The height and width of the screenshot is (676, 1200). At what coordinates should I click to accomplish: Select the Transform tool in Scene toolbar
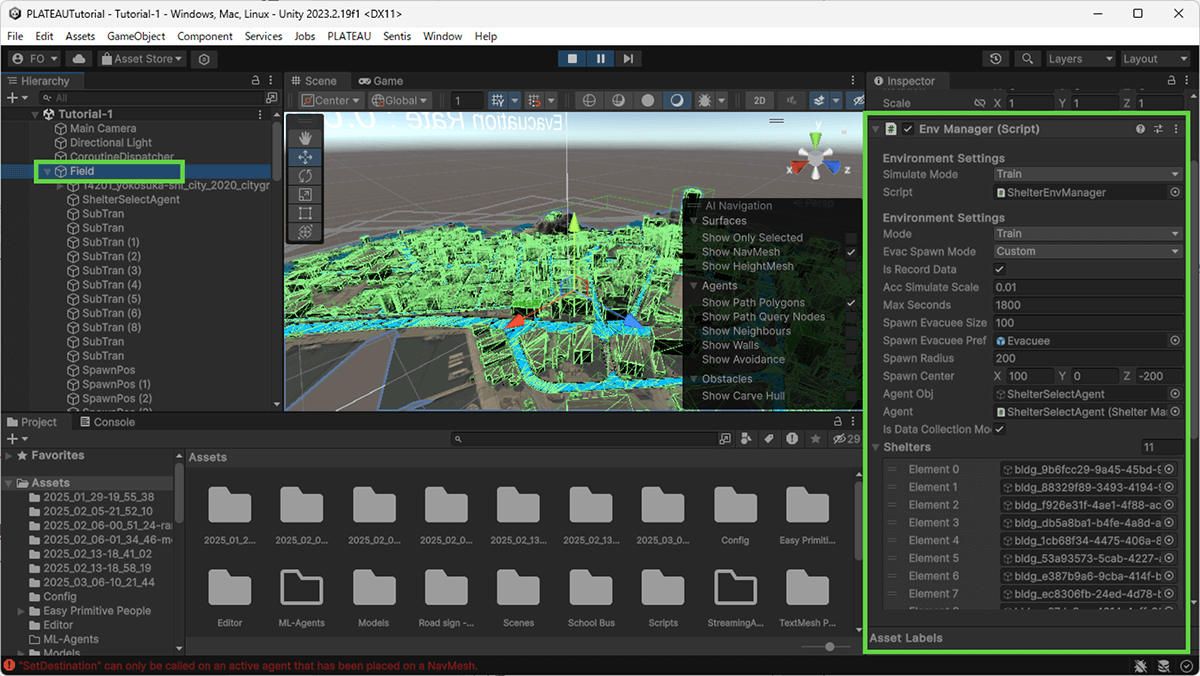point(305,231)
